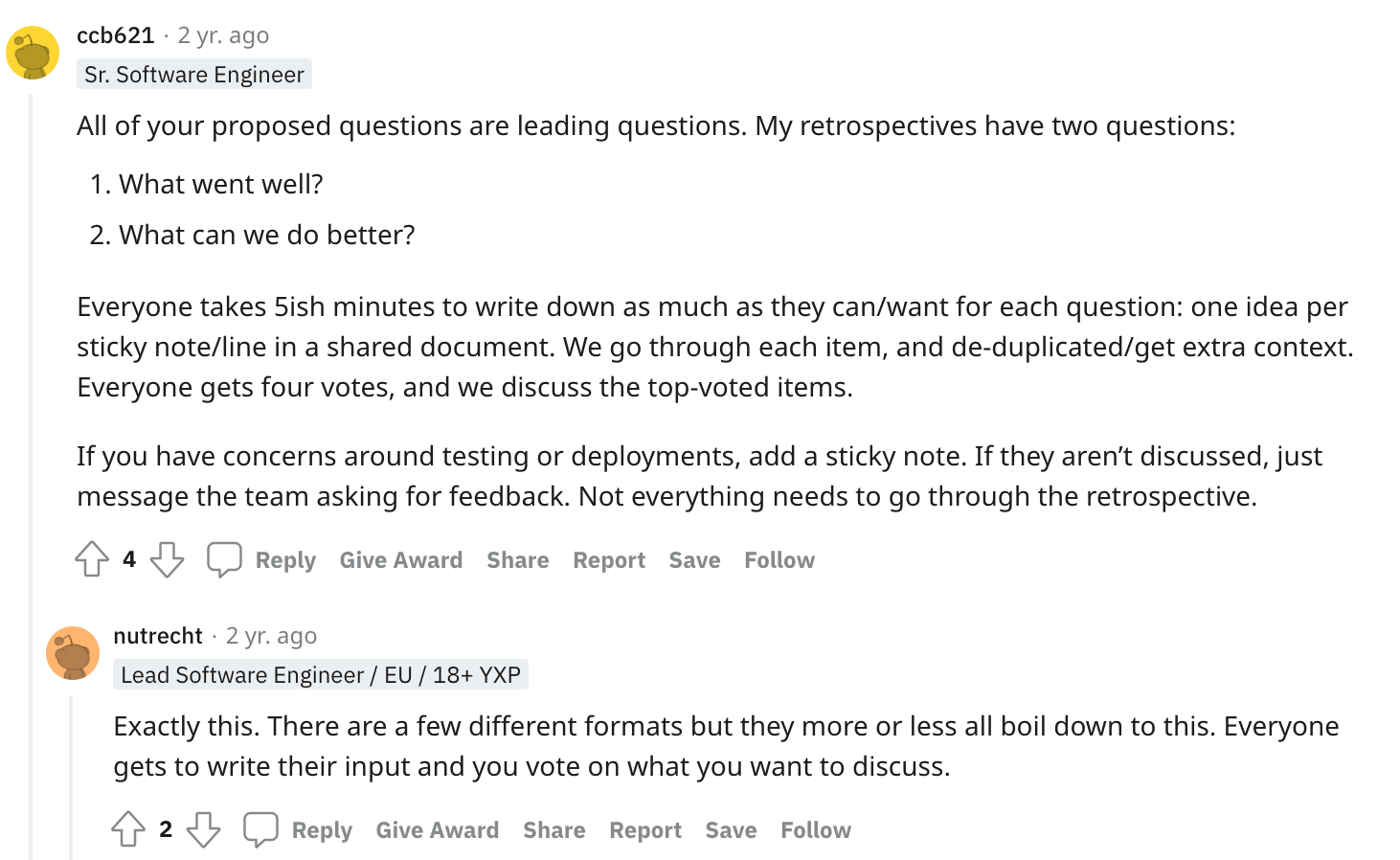Upvote nutrecht's reply
Image resolution: width=1400 pixels, height=860 pixels.
tap(127, 829)
